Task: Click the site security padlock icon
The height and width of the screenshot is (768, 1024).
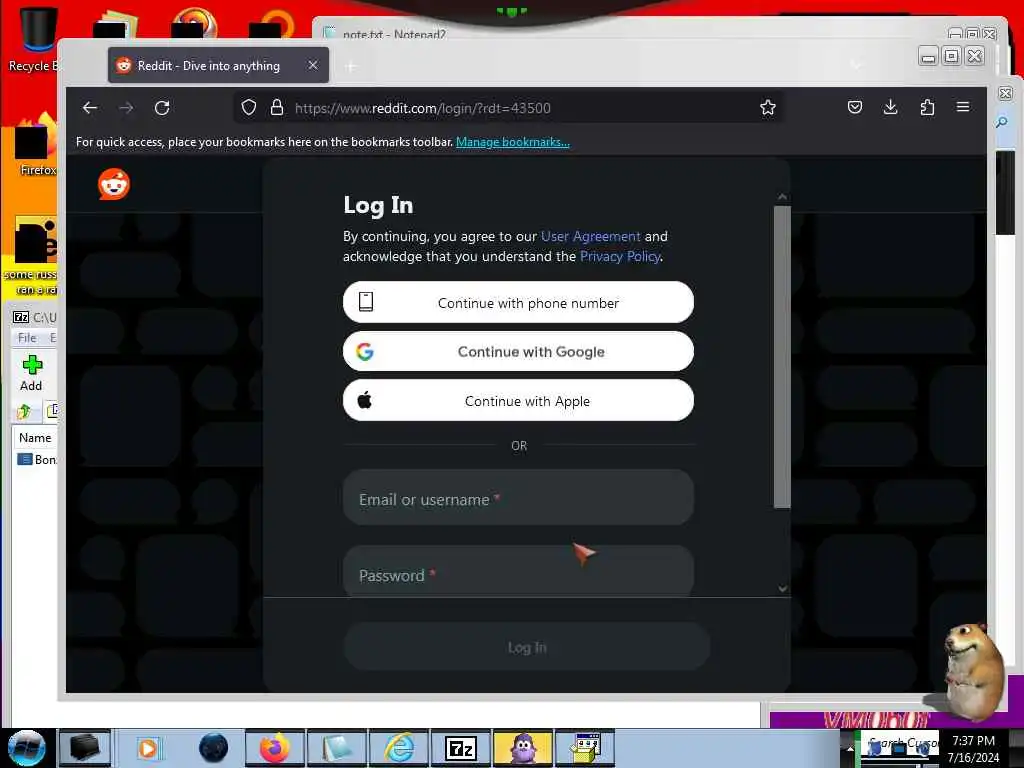Action: (x=277, y=108)
